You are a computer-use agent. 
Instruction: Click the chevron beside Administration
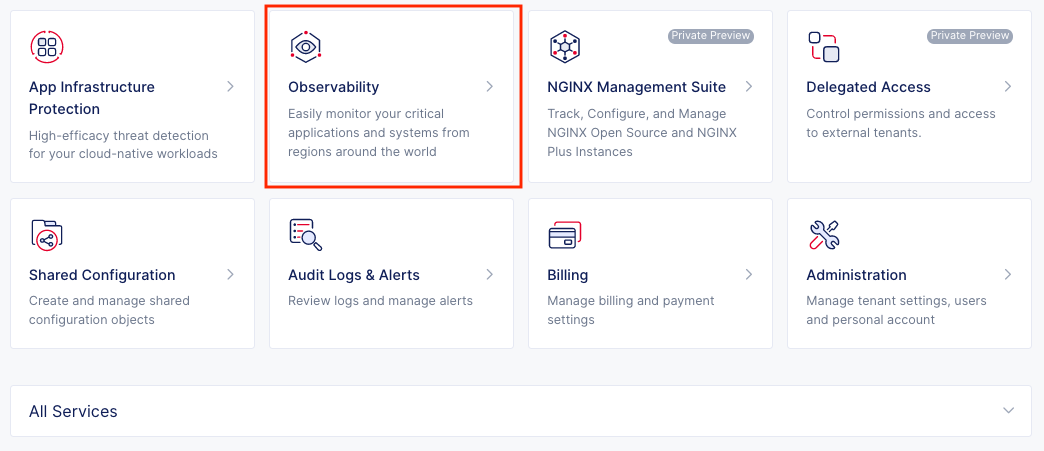point(1008,275)
